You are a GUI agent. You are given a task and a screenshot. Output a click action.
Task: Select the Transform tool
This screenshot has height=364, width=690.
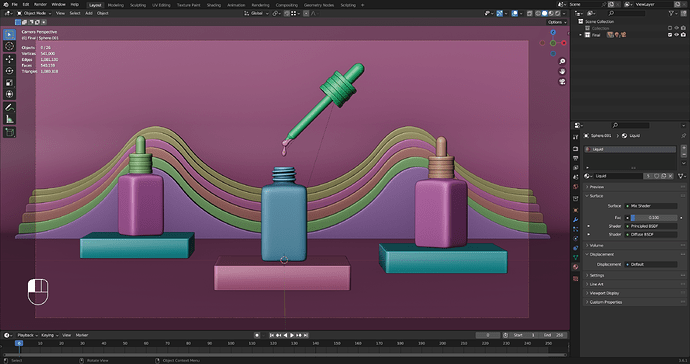click(x=9, y=94)
